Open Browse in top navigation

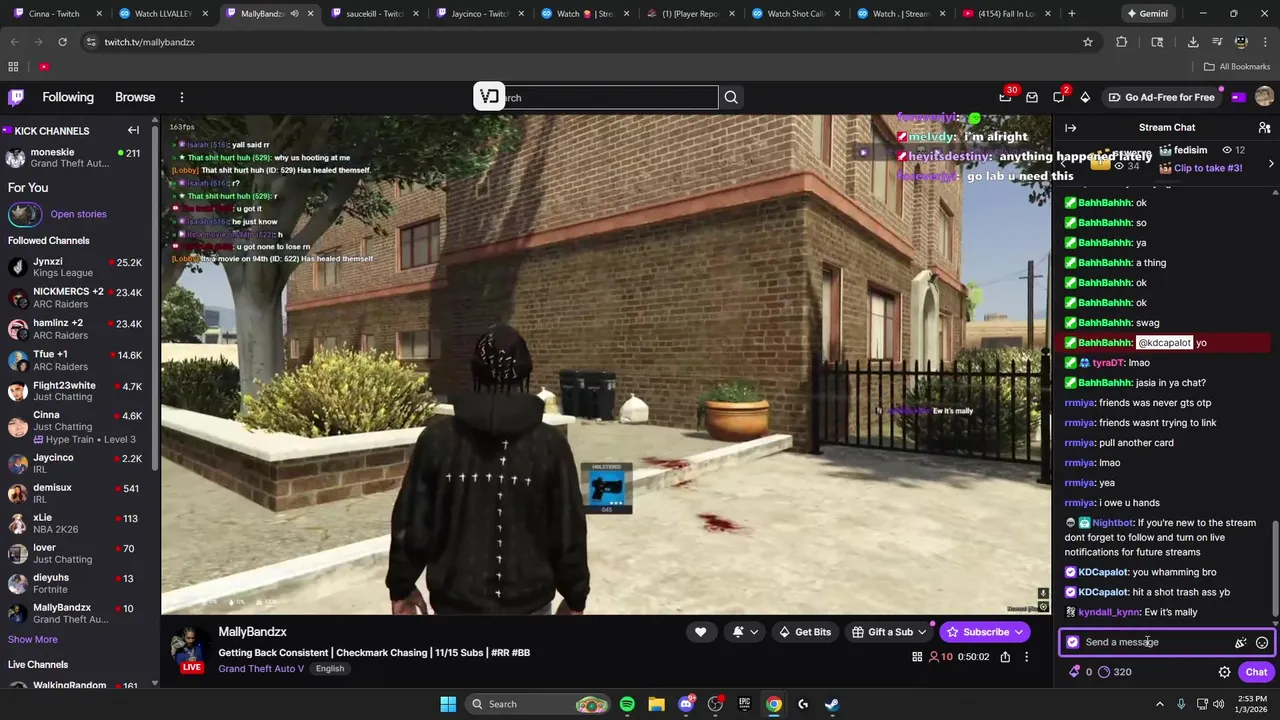[135, 97]
